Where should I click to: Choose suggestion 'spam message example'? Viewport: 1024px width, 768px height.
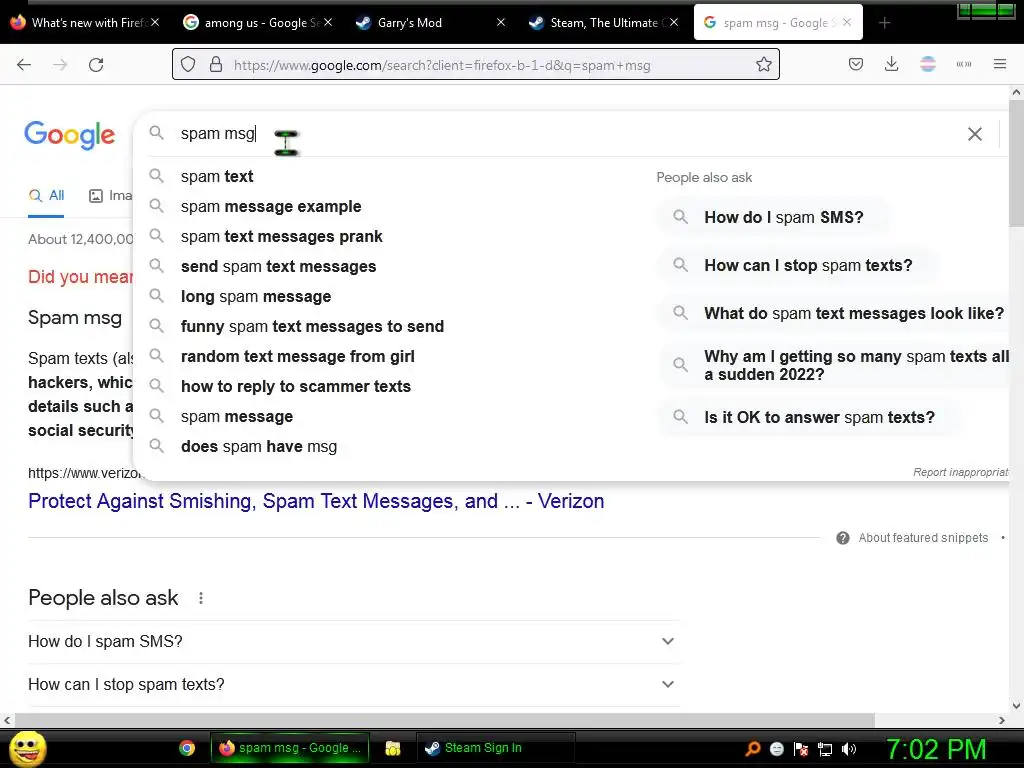392,206
